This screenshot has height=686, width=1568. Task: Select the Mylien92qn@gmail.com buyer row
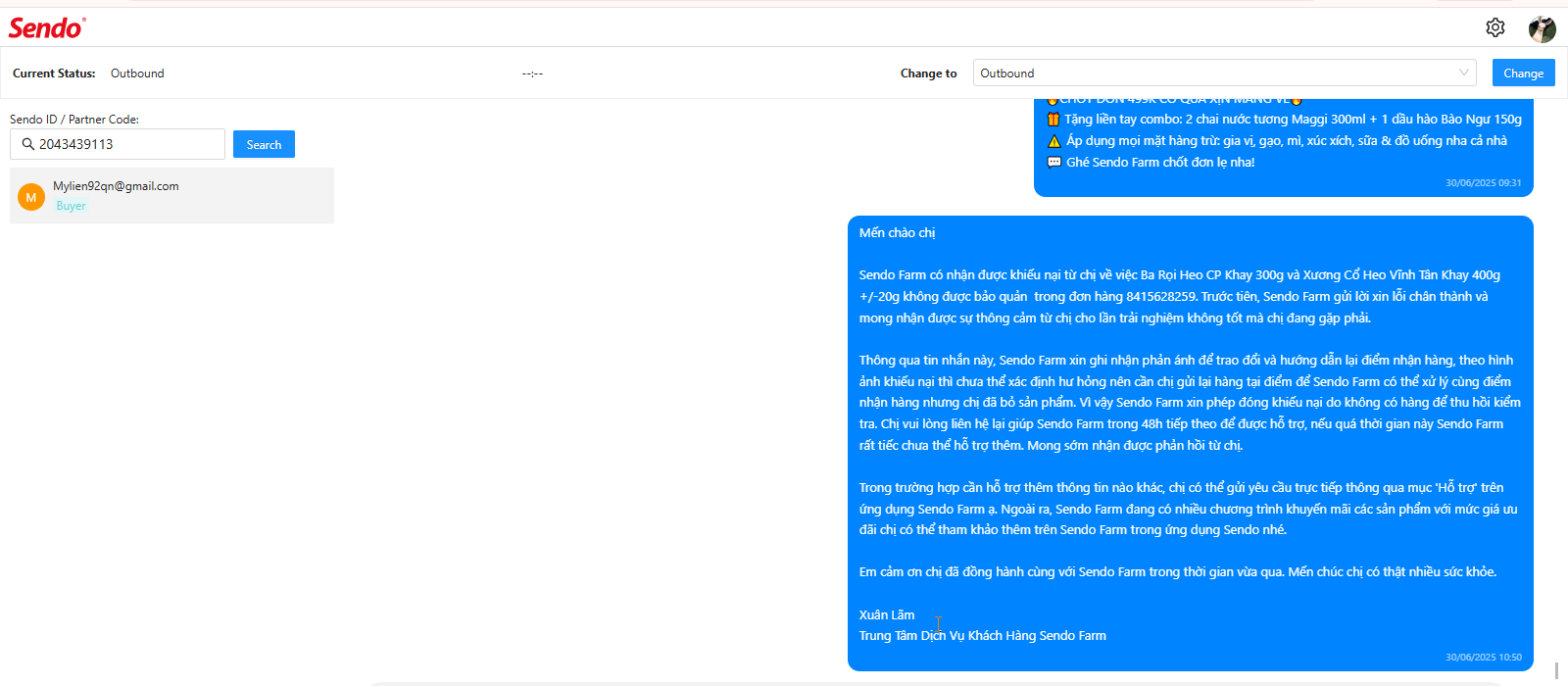point(171,195)
